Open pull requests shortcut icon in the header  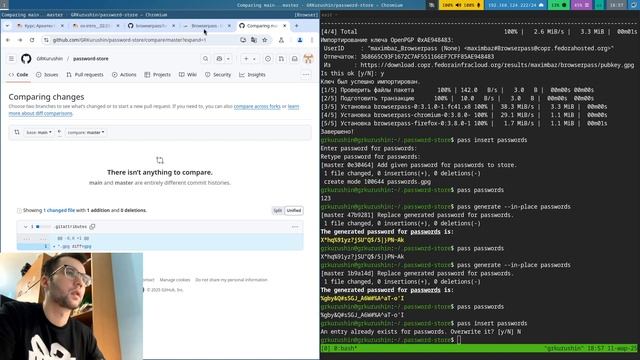(281, 59)
